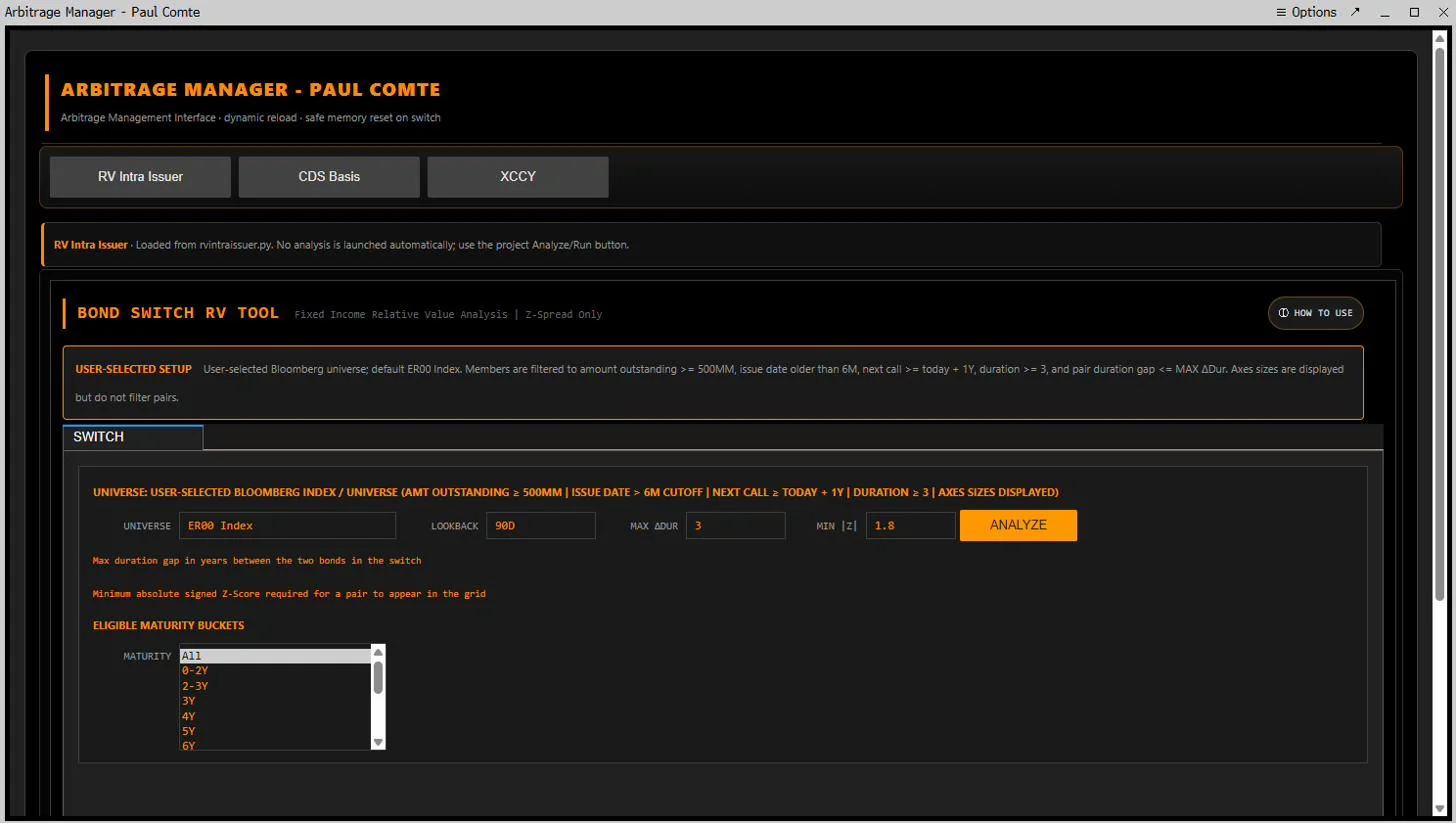Select All in the maturity list
The height and width of the screenshot is (840, 1456).
click(275, 656)
